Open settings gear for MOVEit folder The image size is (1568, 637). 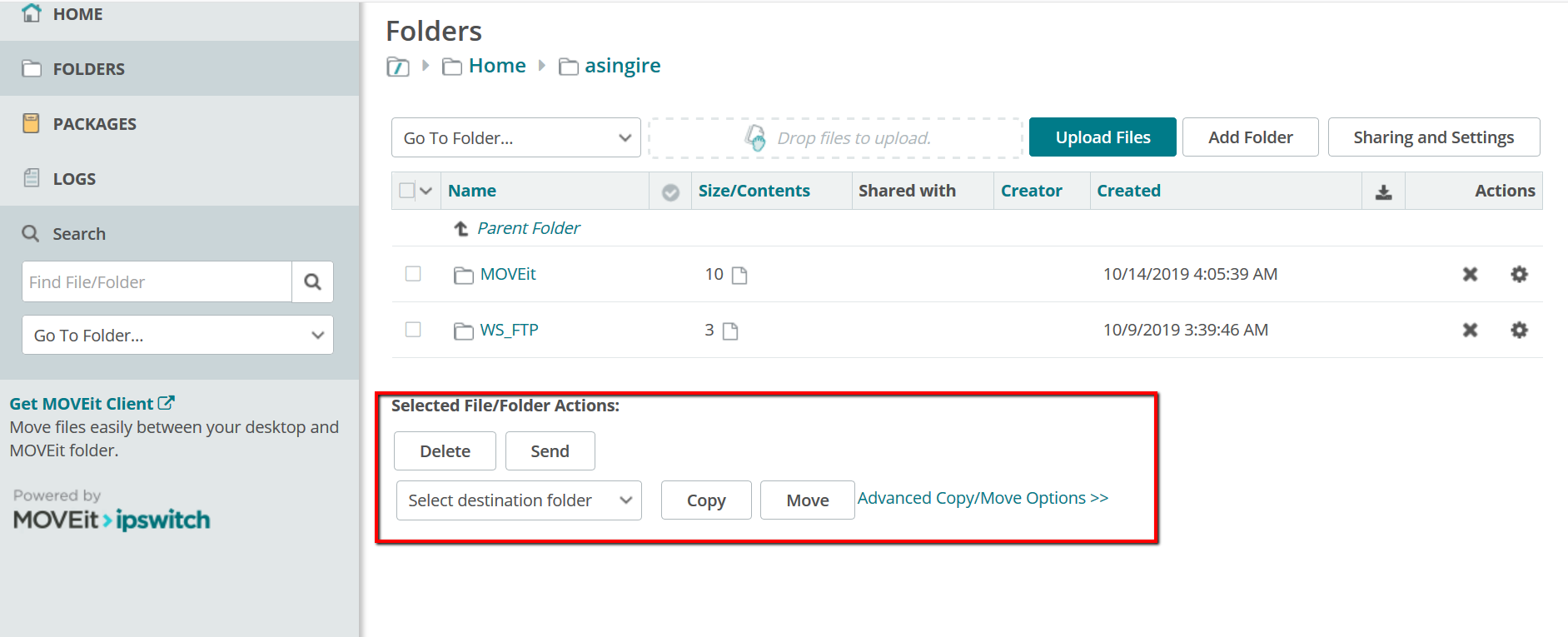coord(1519,274)
